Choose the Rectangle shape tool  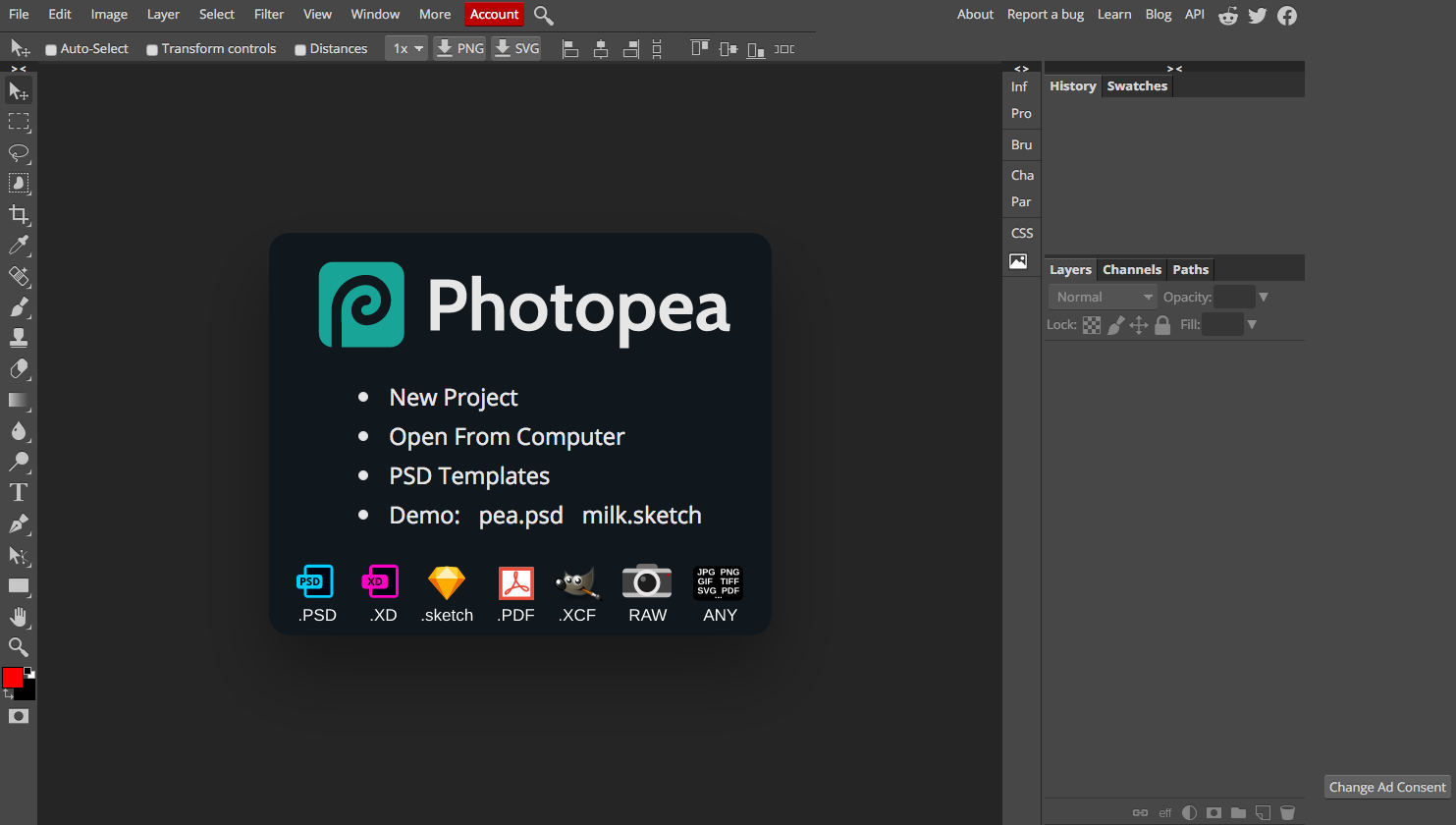[x=19, y=585]
